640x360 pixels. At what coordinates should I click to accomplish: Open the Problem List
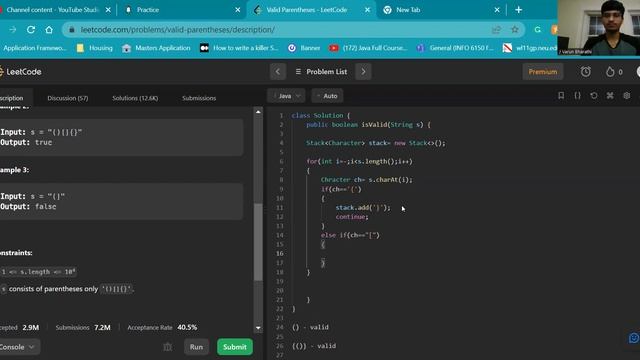[321, 72]
